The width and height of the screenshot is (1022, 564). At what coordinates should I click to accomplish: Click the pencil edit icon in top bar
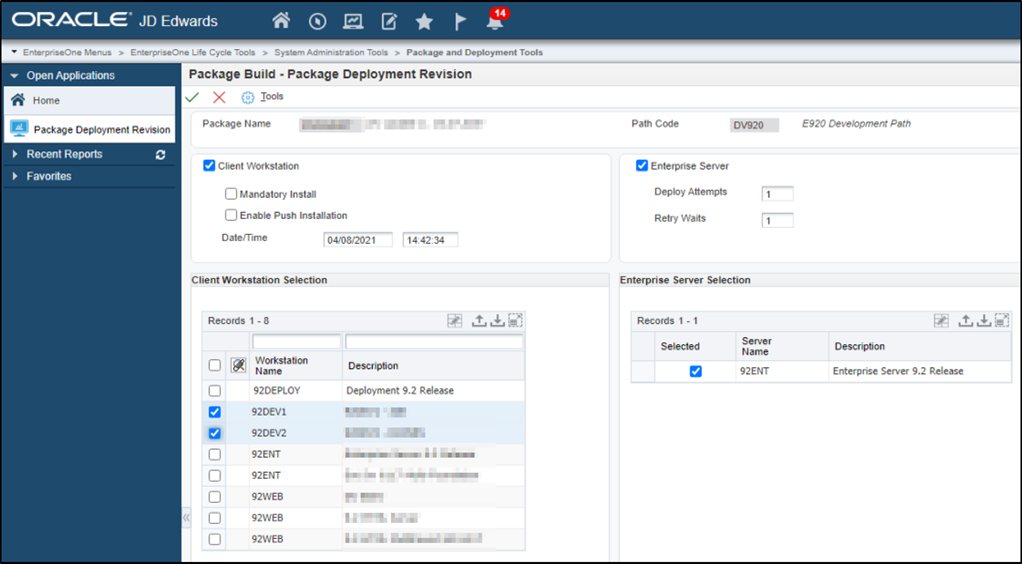(389, 22)
